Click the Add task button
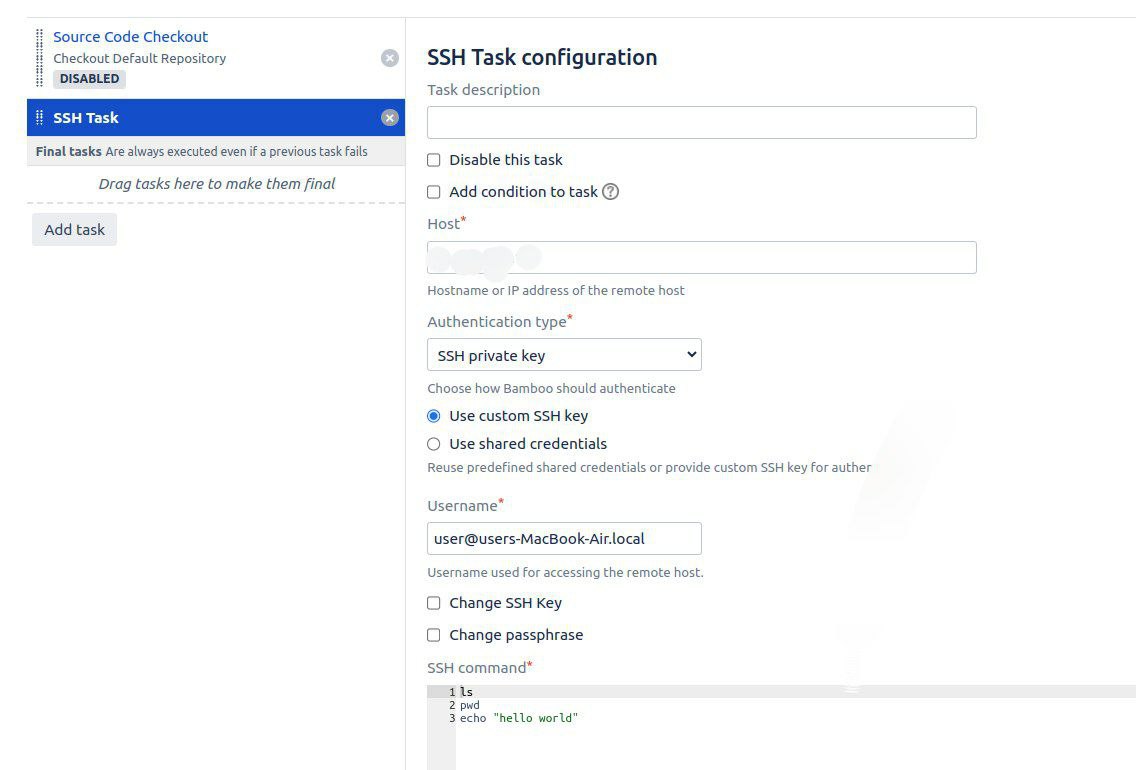Viewport: 1136px width, 770px height. [x=73, y=229]
